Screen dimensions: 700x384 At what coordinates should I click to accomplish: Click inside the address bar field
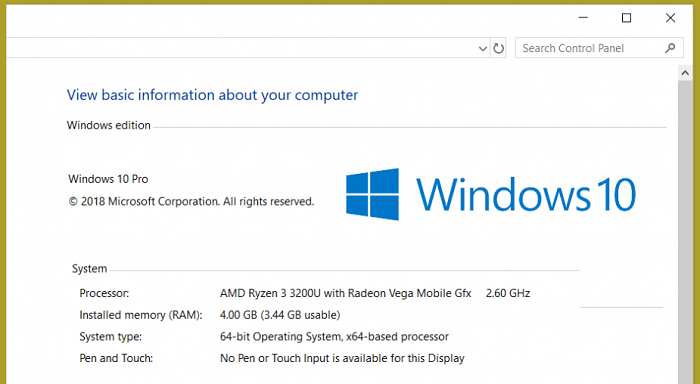[x=241, y=48]
